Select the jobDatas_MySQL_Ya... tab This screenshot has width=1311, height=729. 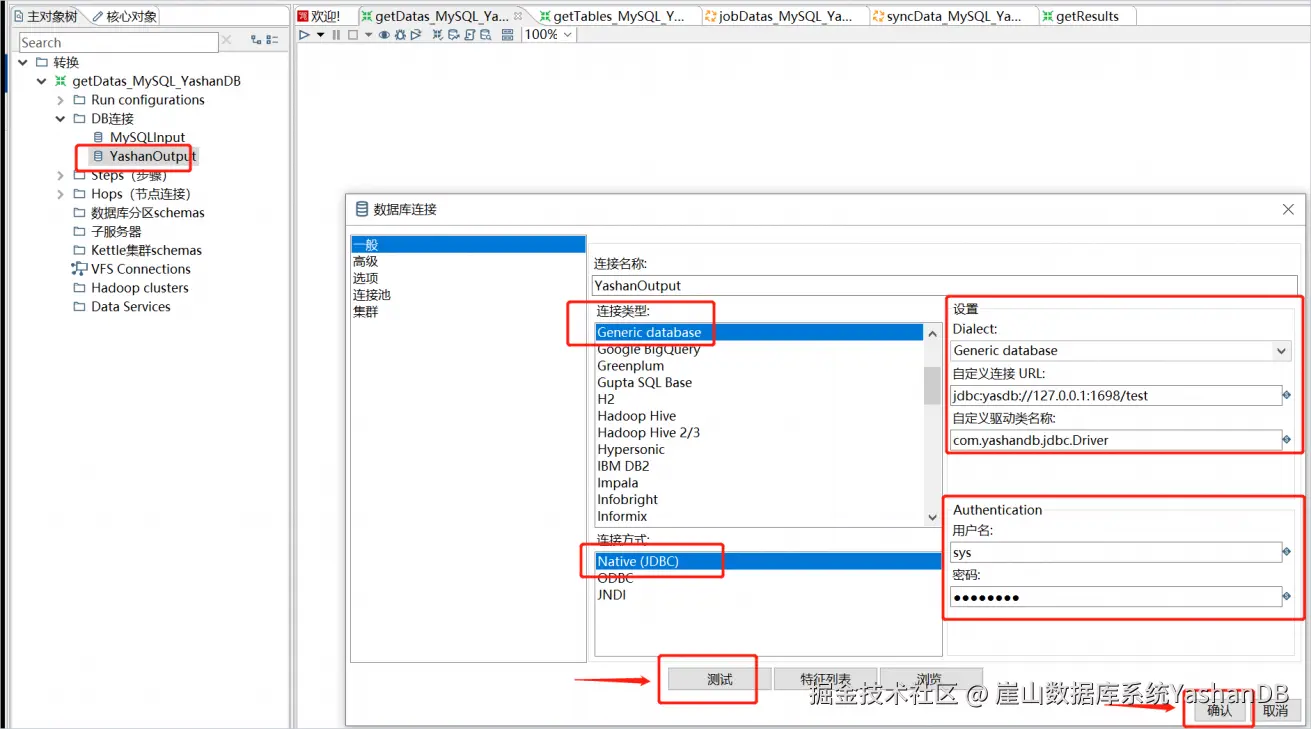(778, 16)
